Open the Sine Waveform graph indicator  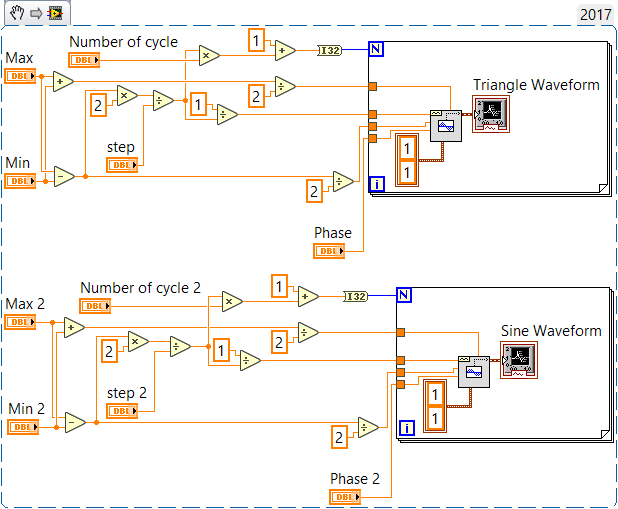[x=519, y=360]
